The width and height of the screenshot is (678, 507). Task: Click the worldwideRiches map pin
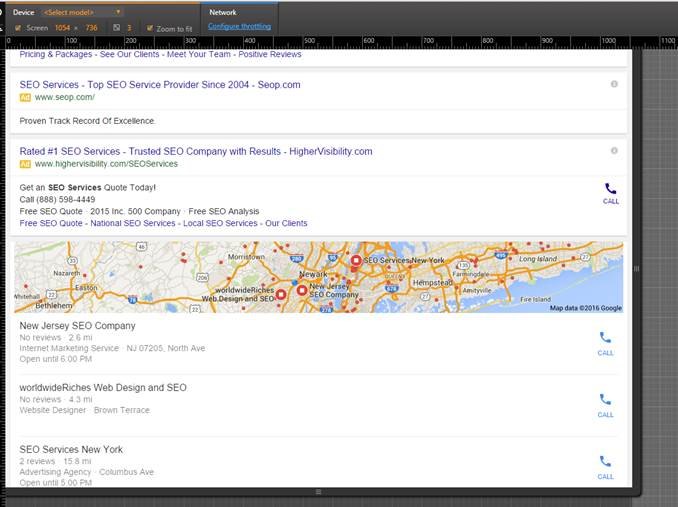(281, 295)
